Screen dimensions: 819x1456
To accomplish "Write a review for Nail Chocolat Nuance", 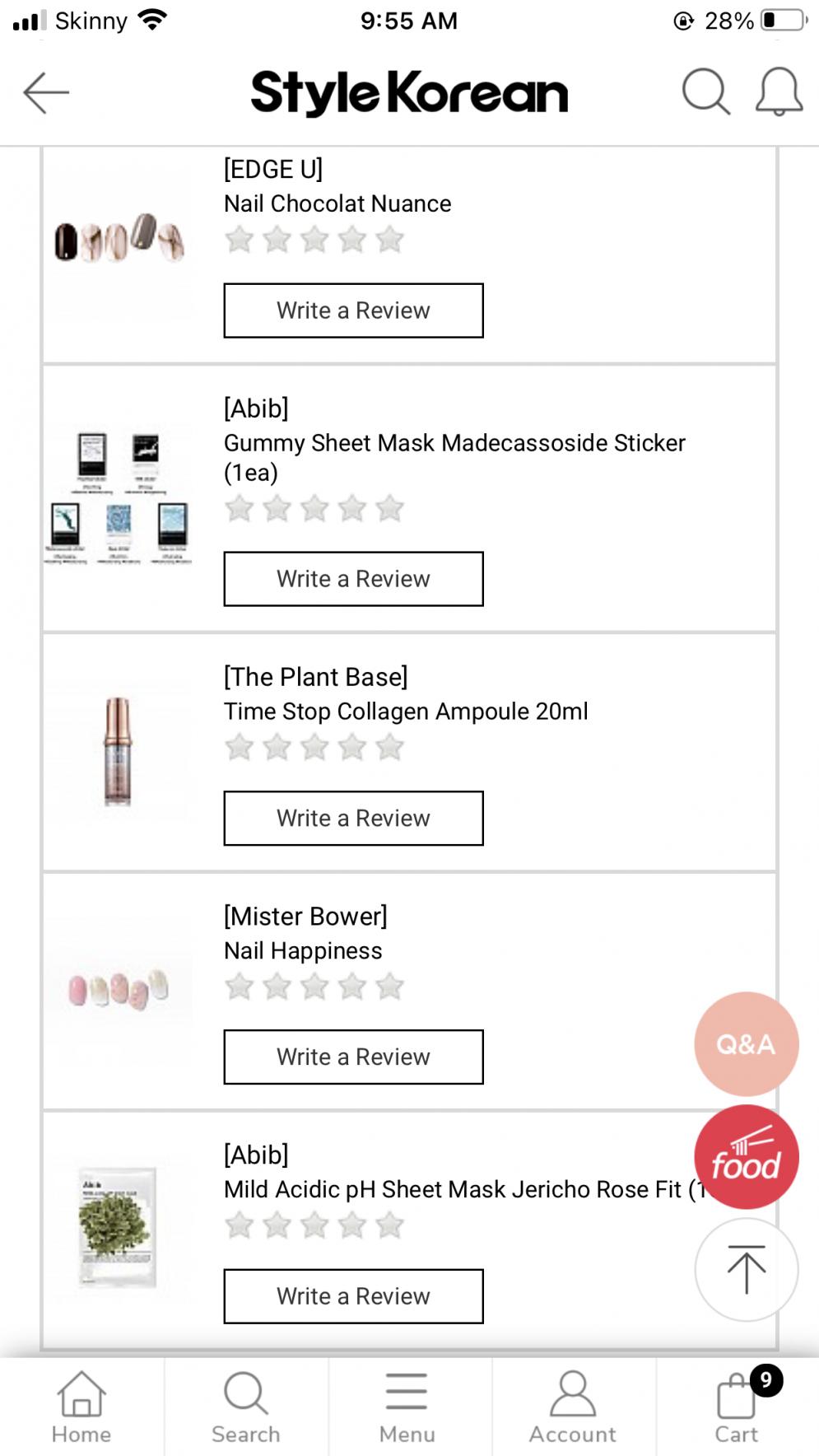I will [x=353, y=310].
